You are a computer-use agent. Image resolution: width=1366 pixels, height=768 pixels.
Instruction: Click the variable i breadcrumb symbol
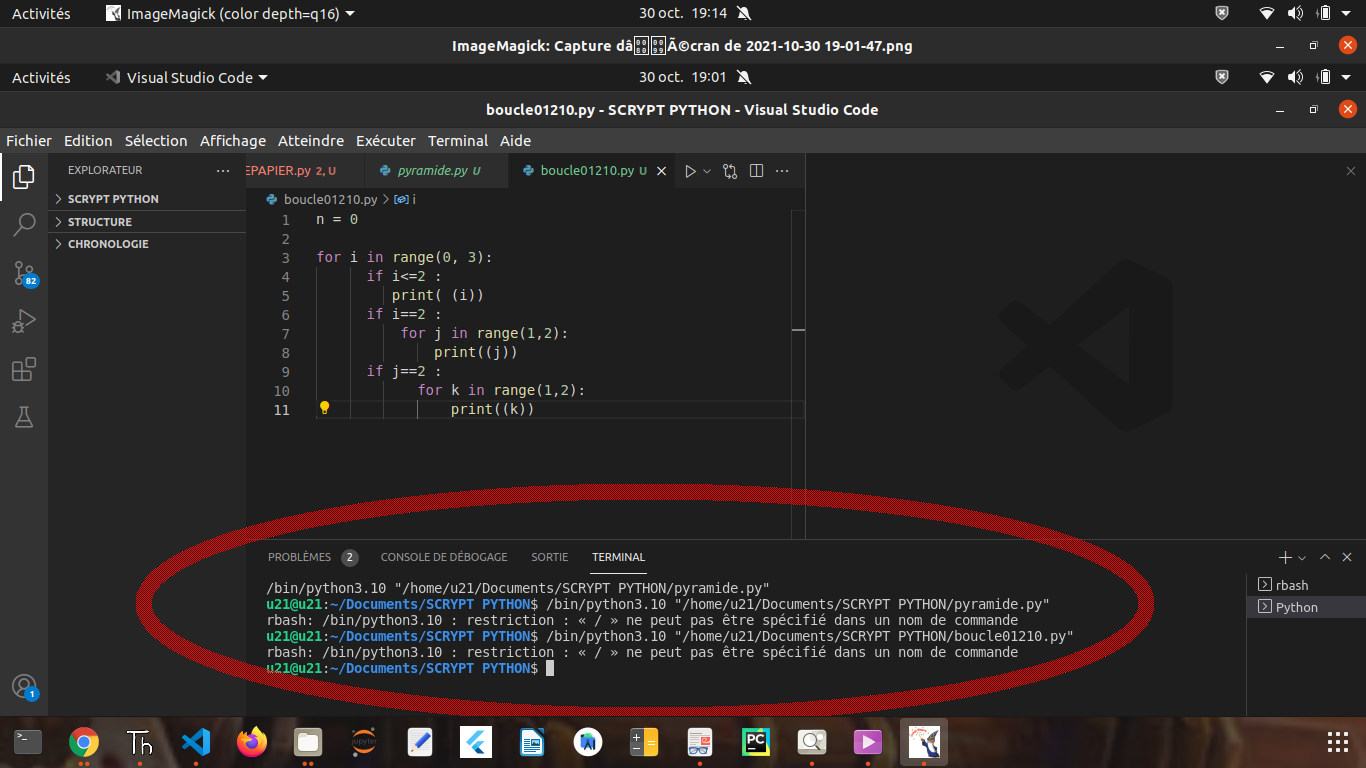406,199
